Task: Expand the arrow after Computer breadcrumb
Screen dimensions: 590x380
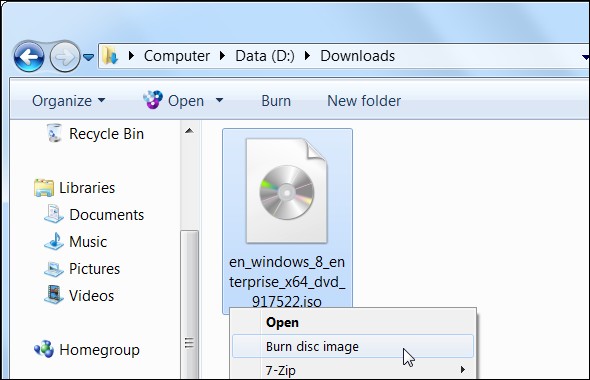Action: (x=222, y=56)
